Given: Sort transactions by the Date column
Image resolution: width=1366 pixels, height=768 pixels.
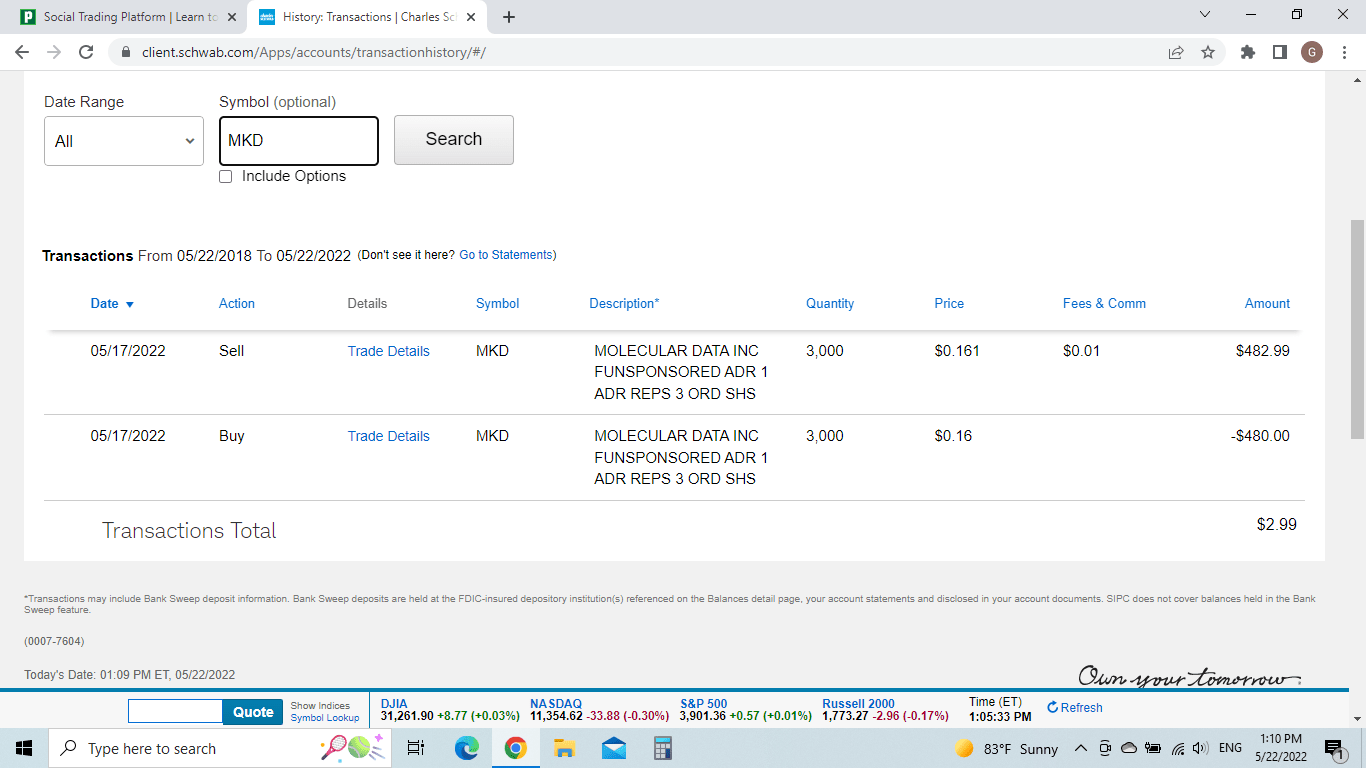Looking at the screenshot, I should pyautogui.click(x=112, y=304).
